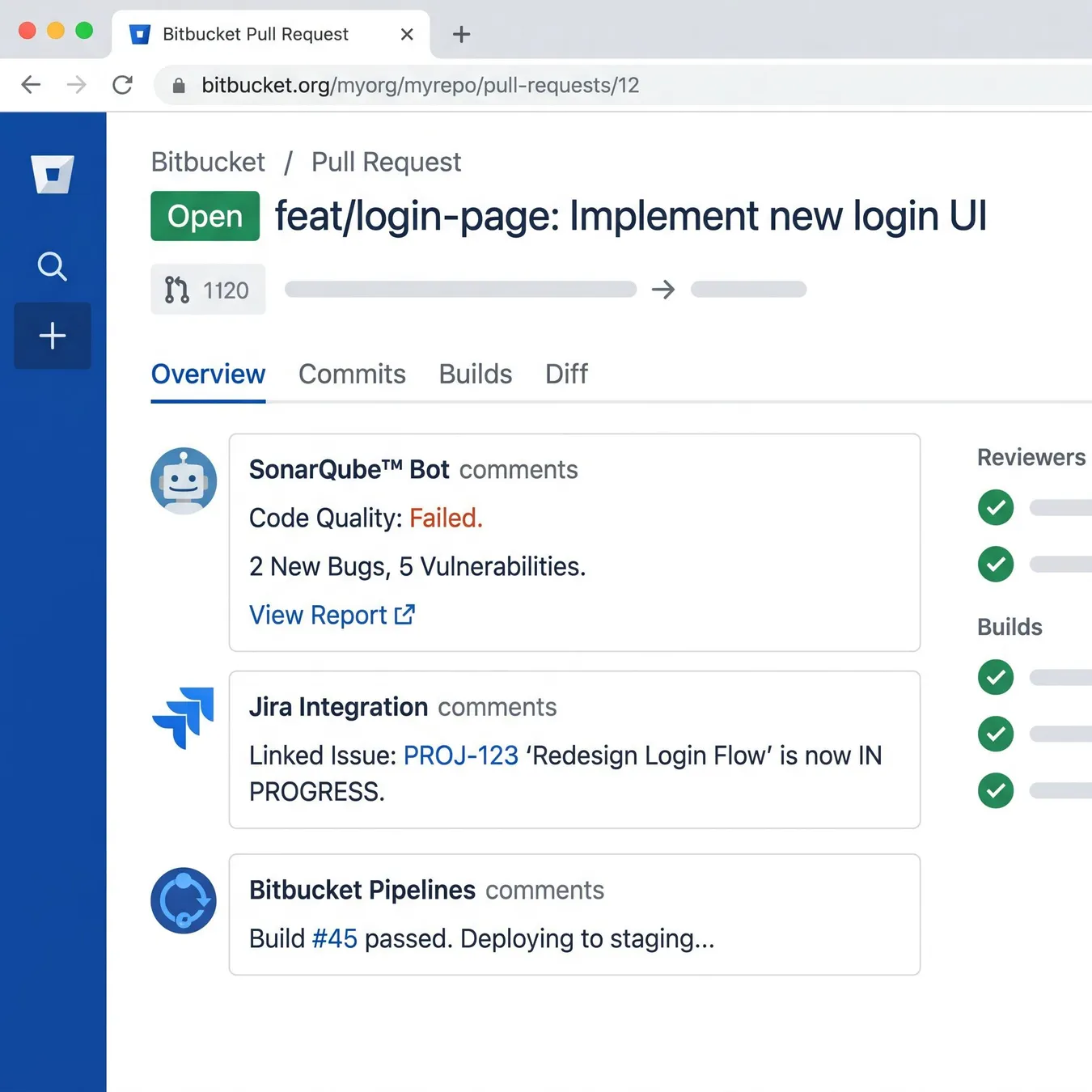Click the SonarQube™ Bot author name
Image resolution: width=1092 pixels, height=1092 pixels.
pos(349,469)
